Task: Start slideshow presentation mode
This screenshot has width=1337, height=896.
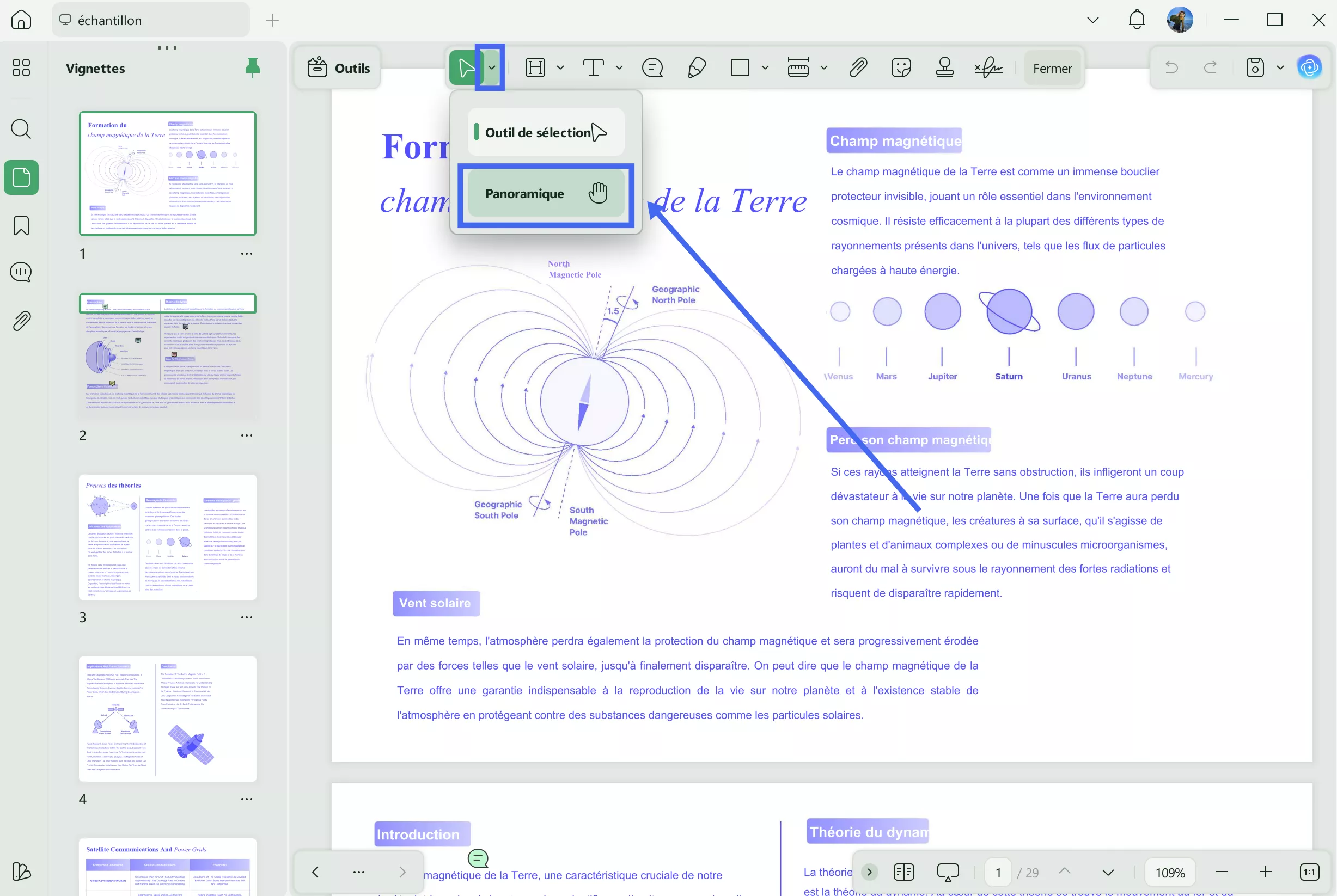Action: pyautogui.click(x=948, y=872)
